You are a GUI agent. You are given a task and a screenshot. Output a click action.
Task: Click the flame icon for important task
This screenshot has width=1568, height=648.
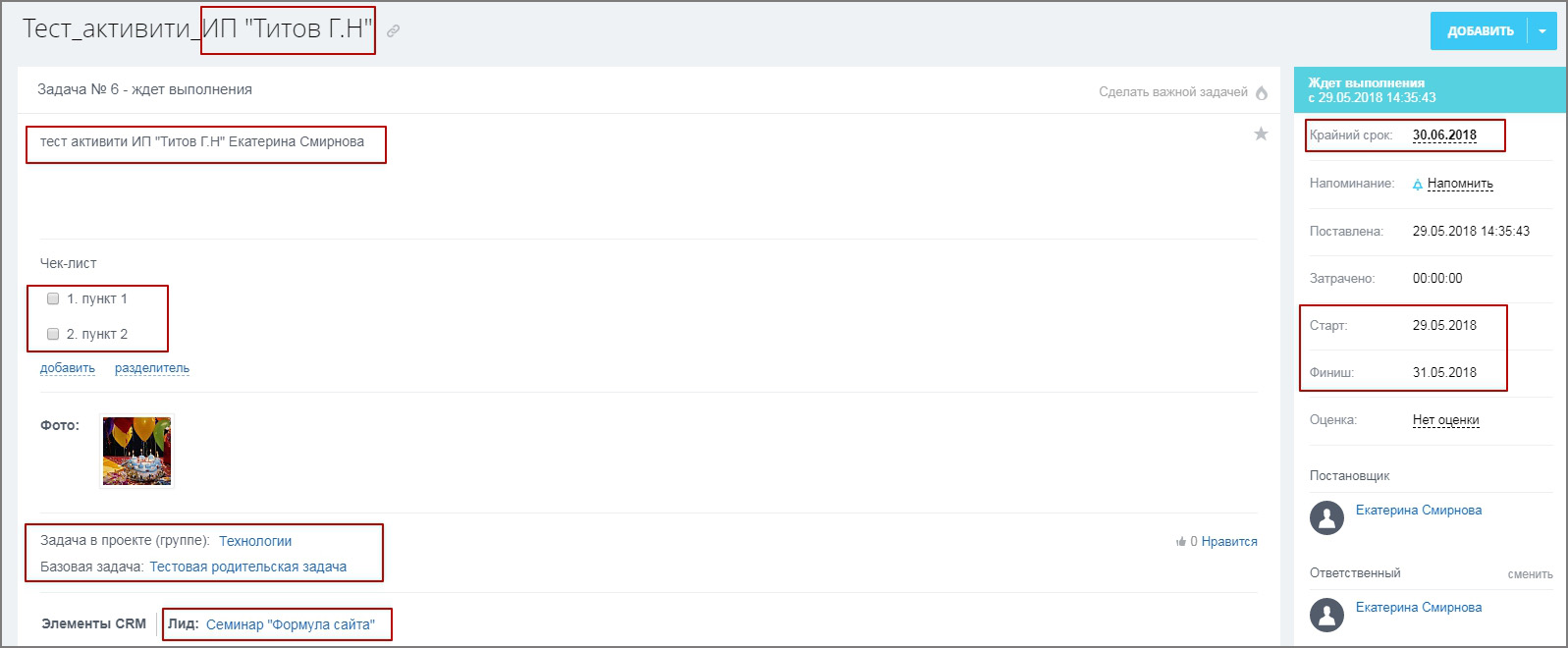click(1262, 92)
